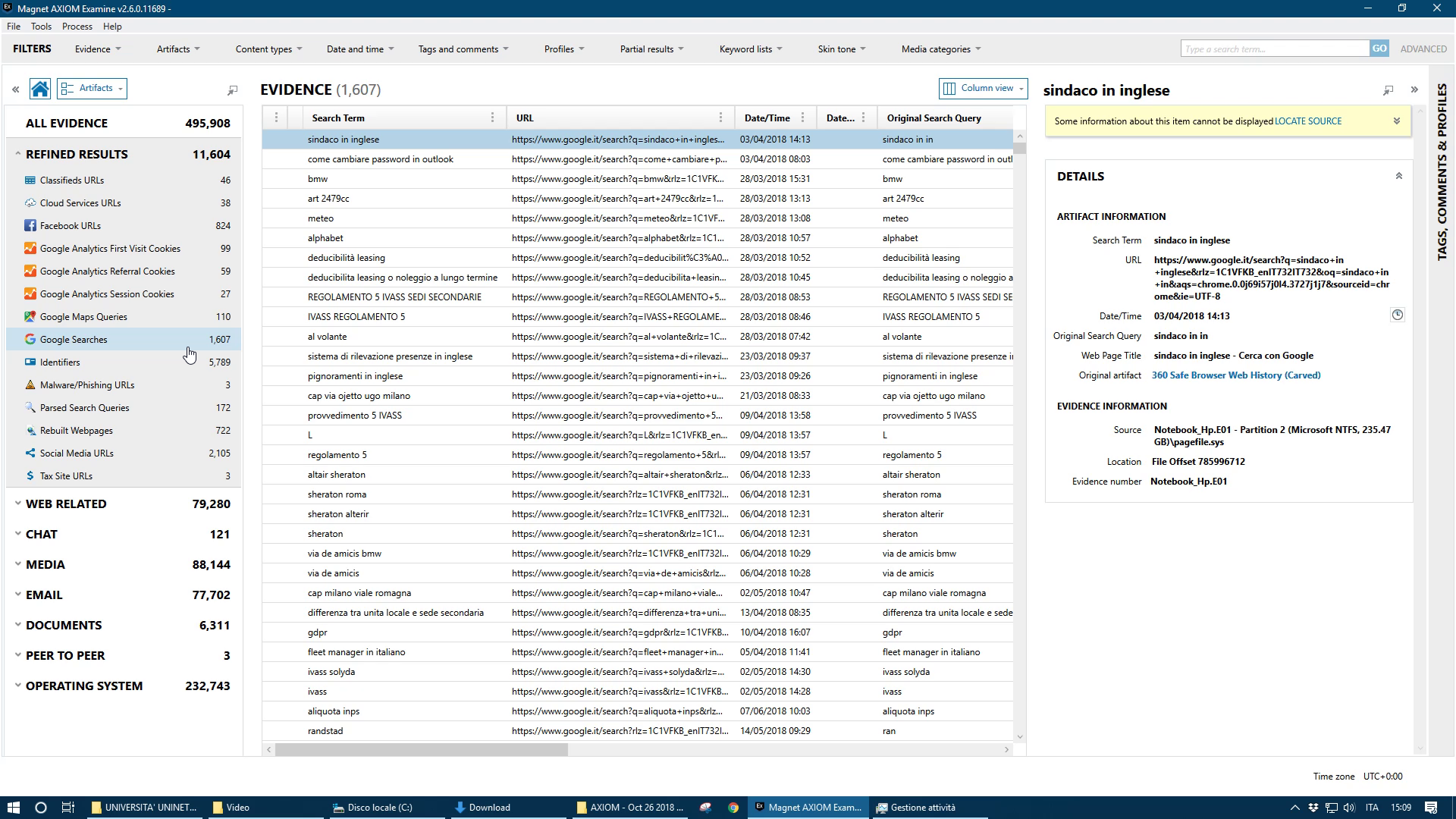Collapse the left navigation pane with the double arrow
This screenshot has height=819, width=1456.
click(15, 89)
